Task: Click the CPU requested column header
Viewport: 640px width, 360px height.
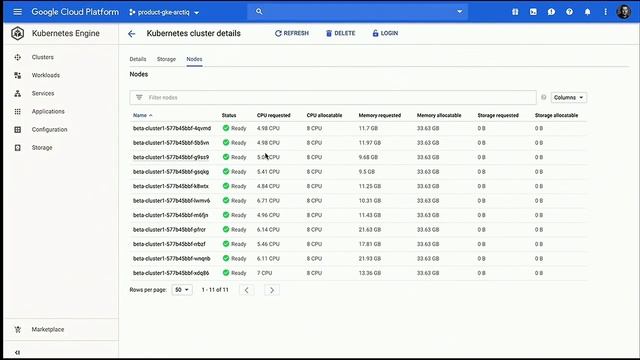Action: (273, 116)
